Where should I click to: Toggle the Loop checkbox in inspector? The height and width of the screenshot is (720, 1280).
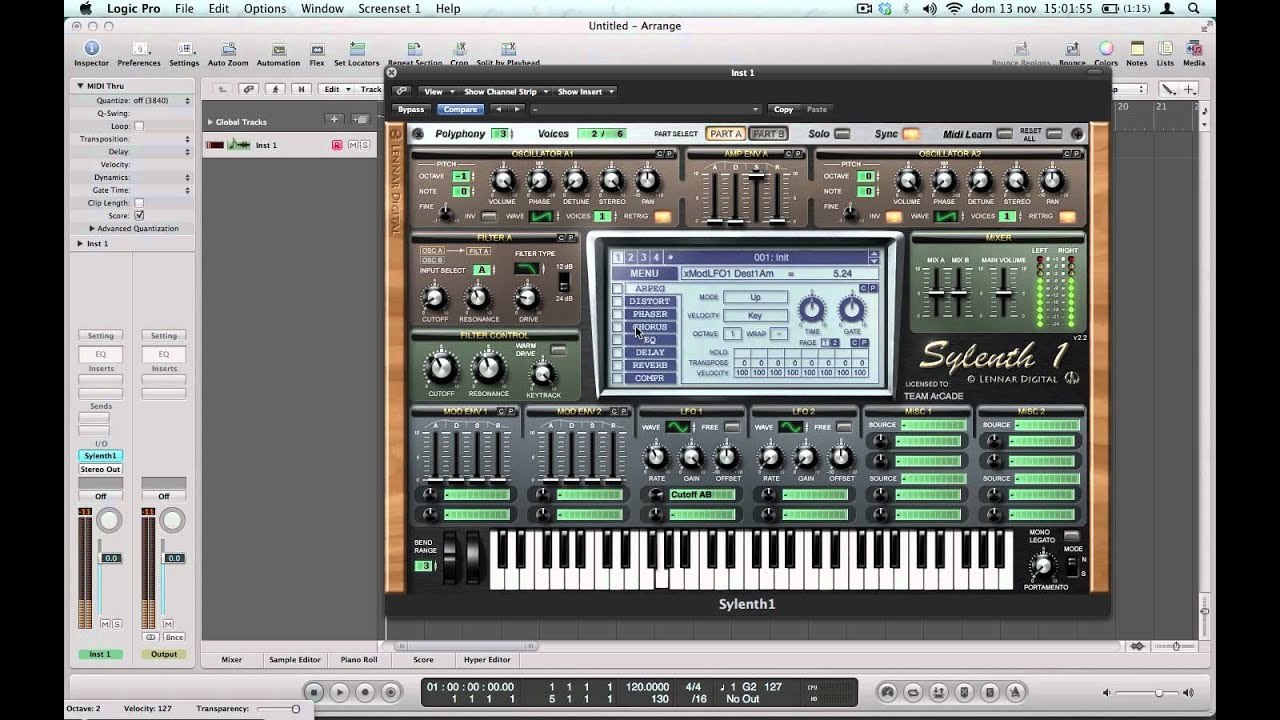(x=139, y=126)
